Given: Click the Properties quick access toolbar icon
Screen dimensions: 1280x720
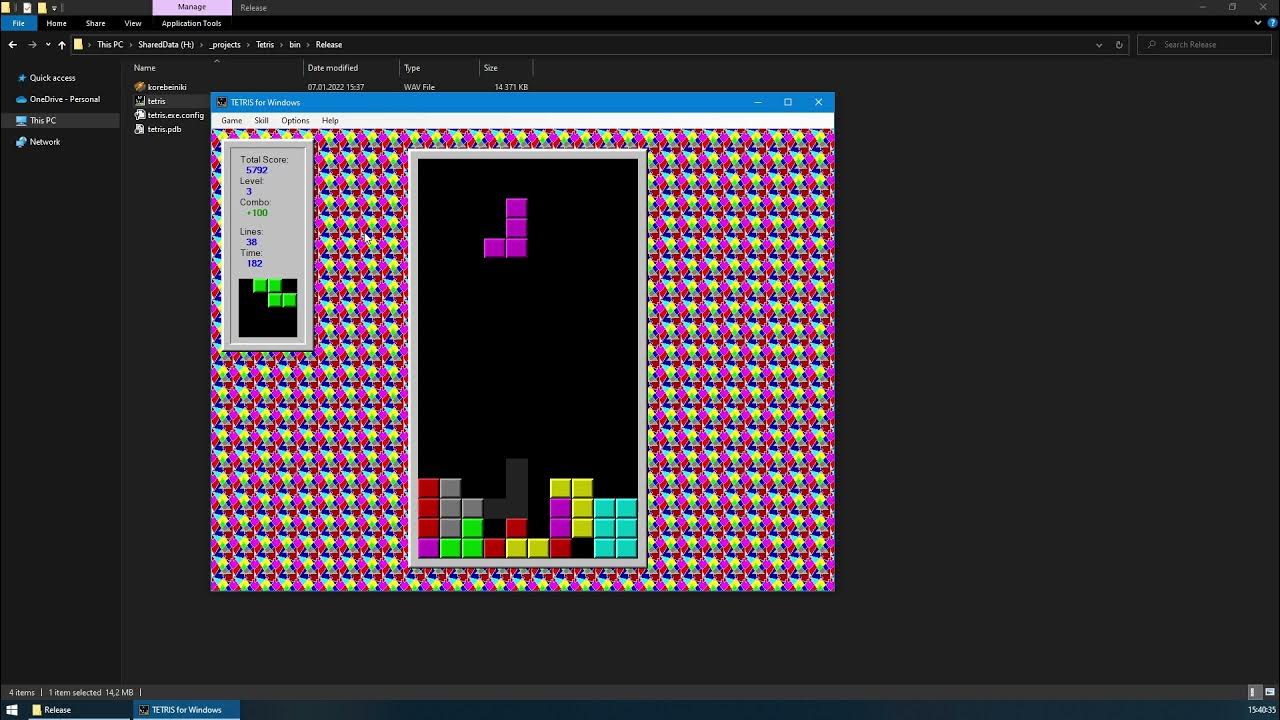Looking at the screenshot, I should (27, 7).
